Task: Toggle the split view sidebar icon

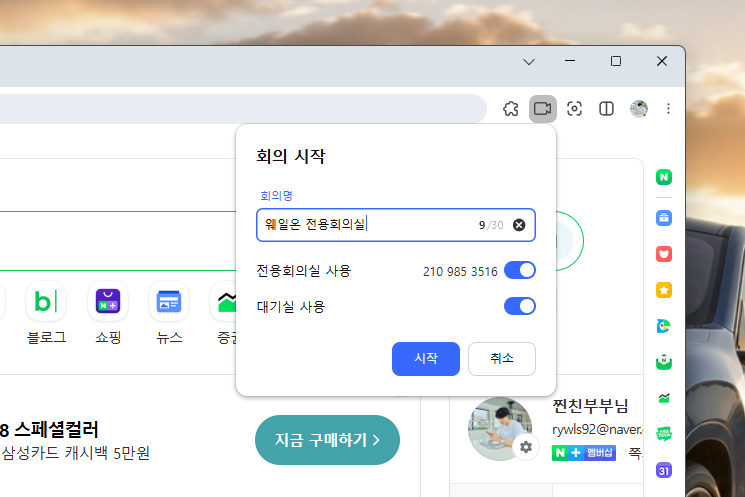Action: (x=606, y=109)
